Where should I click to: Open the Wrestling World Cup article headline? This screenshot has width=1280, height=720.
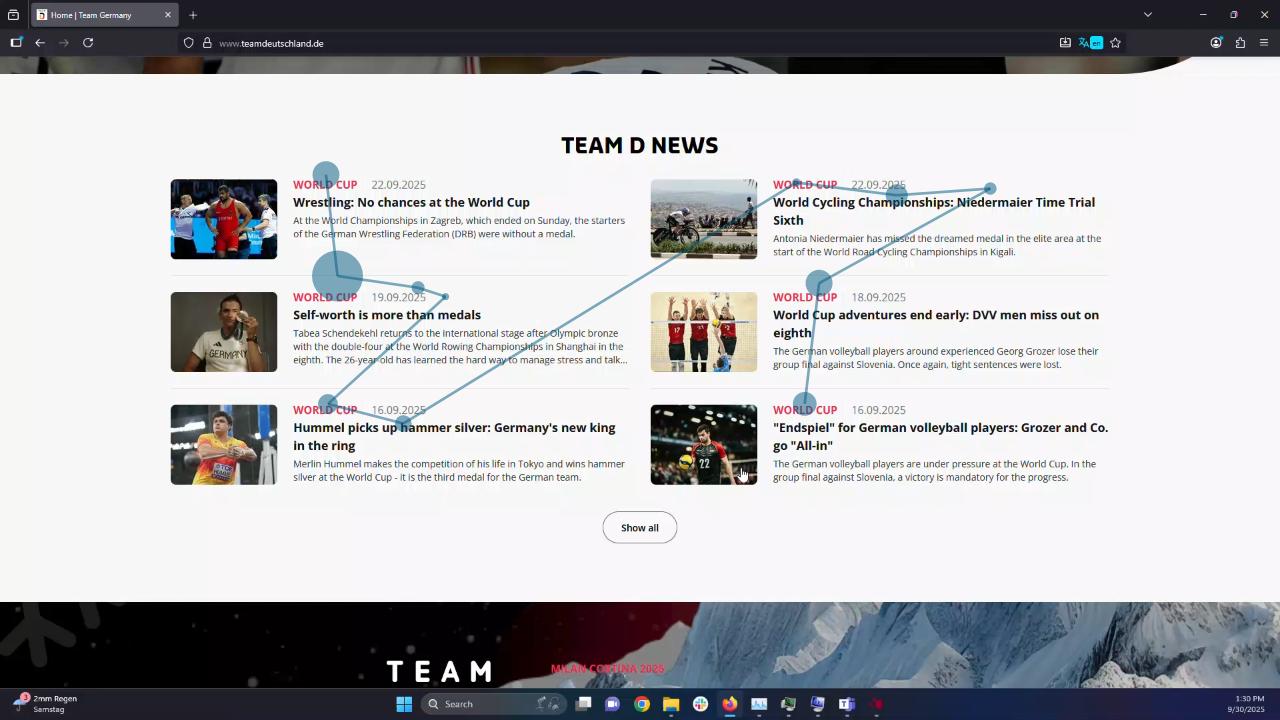click(411, 202)
